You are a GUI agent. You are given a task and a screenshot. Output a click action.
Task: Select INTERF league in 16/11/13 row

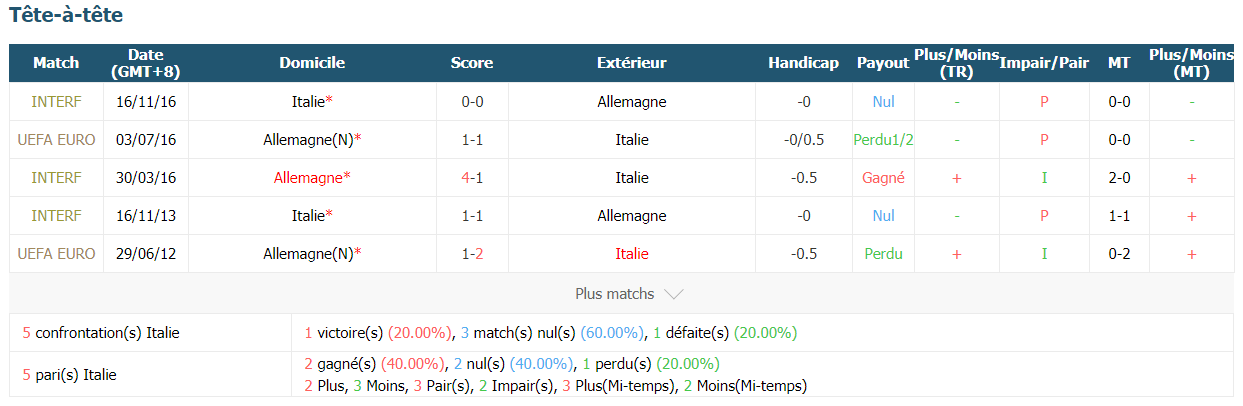[x=56, y=216]
